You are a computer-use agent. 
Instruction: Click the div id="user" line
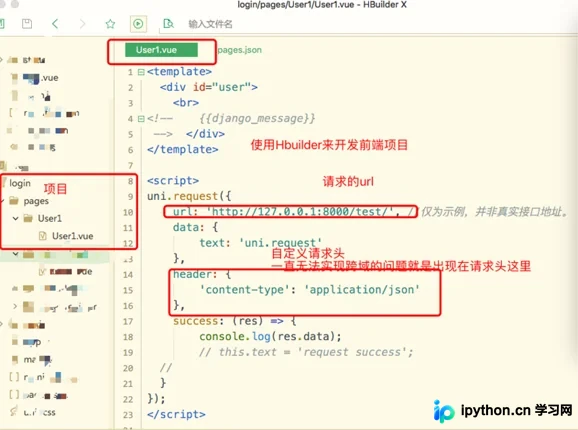pos(209,87)
